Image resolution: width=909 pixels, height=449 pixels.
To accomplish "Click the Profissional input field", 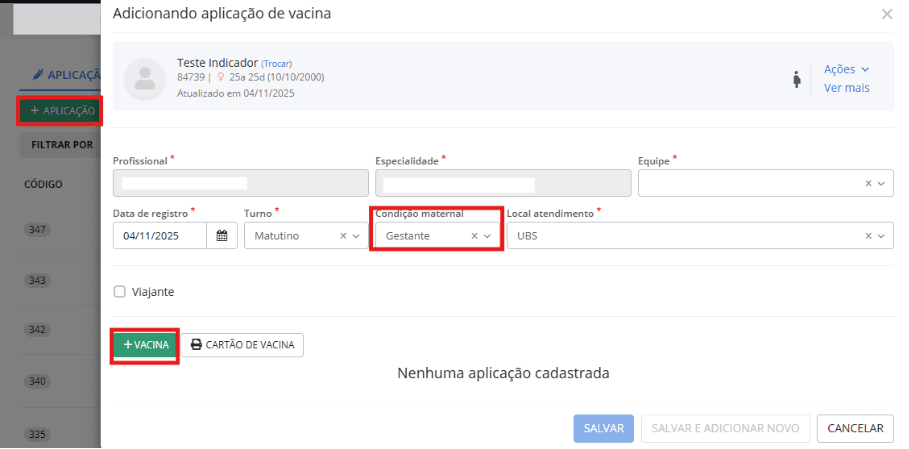I will tap(241, 184).
